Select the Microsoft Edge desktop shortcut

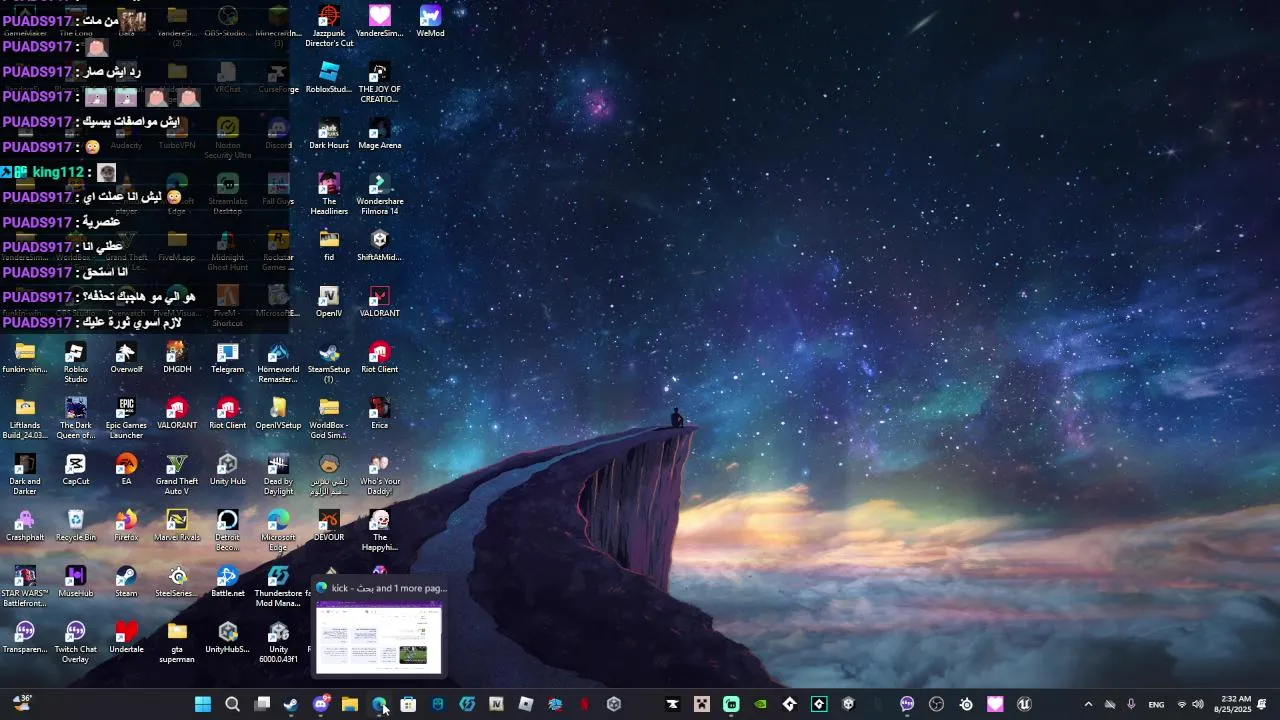point(278,531)
